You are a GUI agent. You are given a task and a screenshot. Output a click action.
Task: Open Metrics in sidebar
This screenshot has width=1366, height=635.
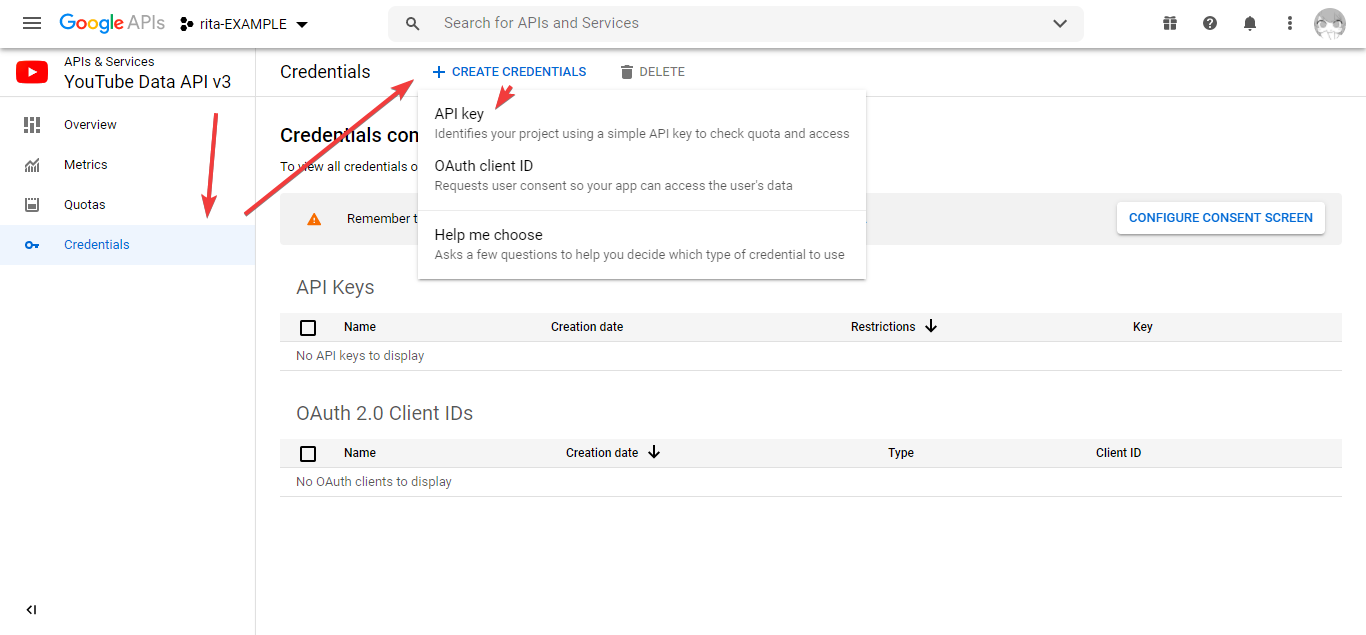coord(128,165)
